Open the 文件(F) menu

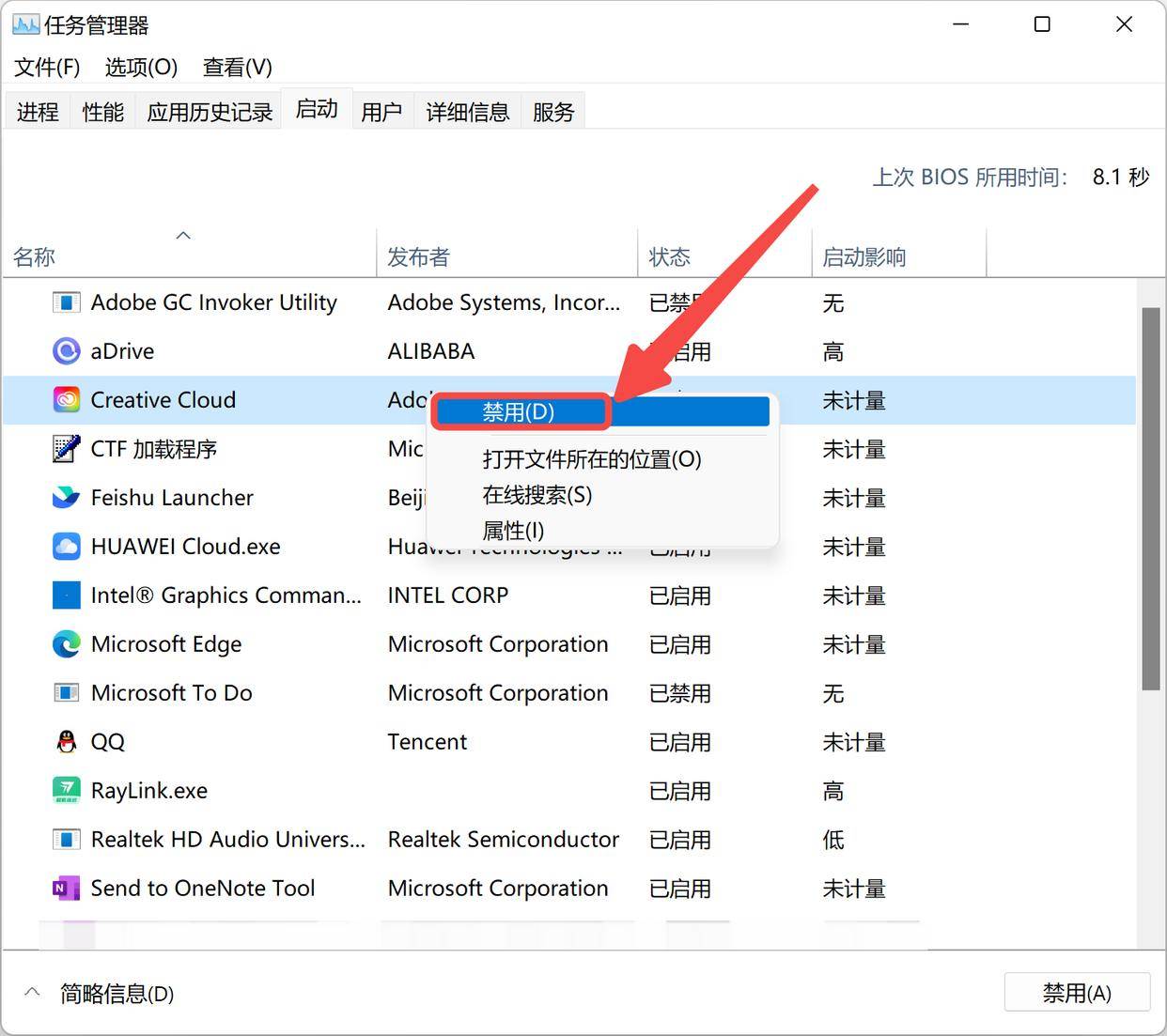coord(47,68)
